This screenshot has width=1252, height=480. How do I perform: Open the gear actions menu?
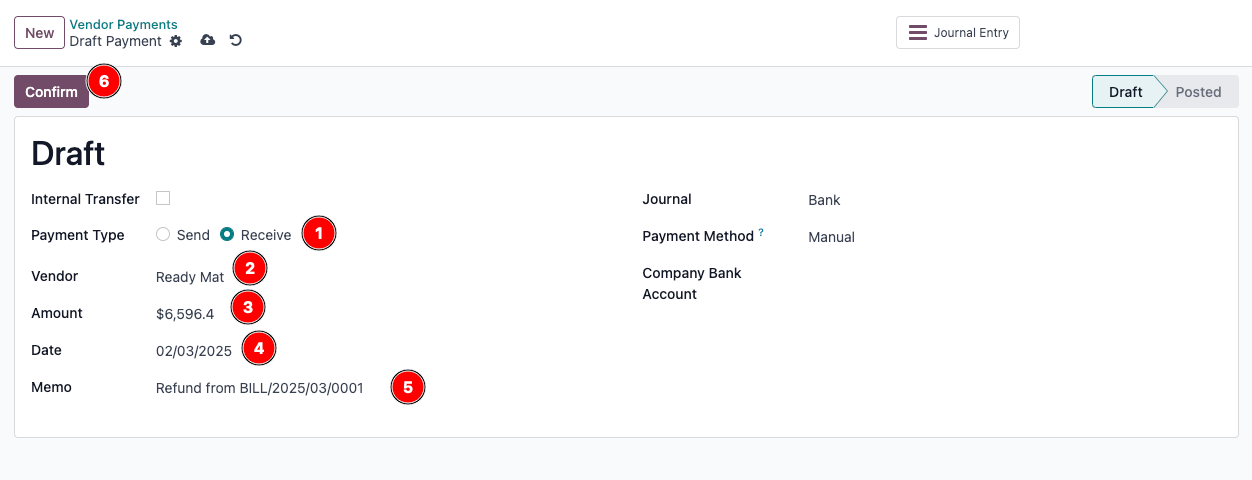tap(176, 41)
